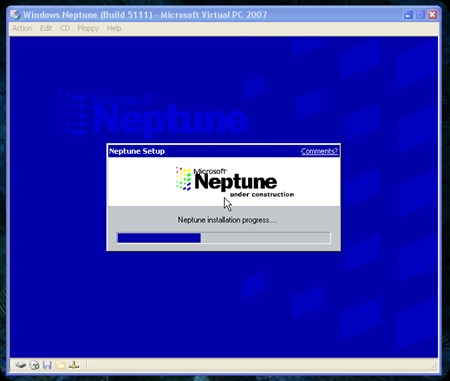Click the CD drive status icon
This screenshot has height=381, width=450.
pos(34,365)
